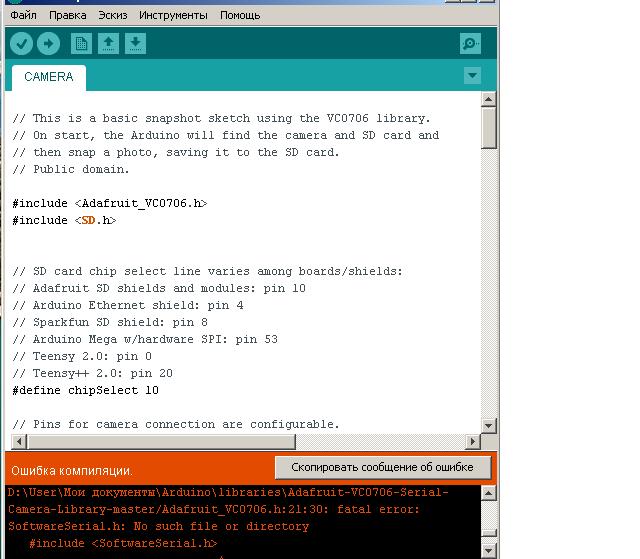This screenshot has height=559, width=640.
Task: Click the 'Ошибка компиляции.' status message
Action: point(71,471)
